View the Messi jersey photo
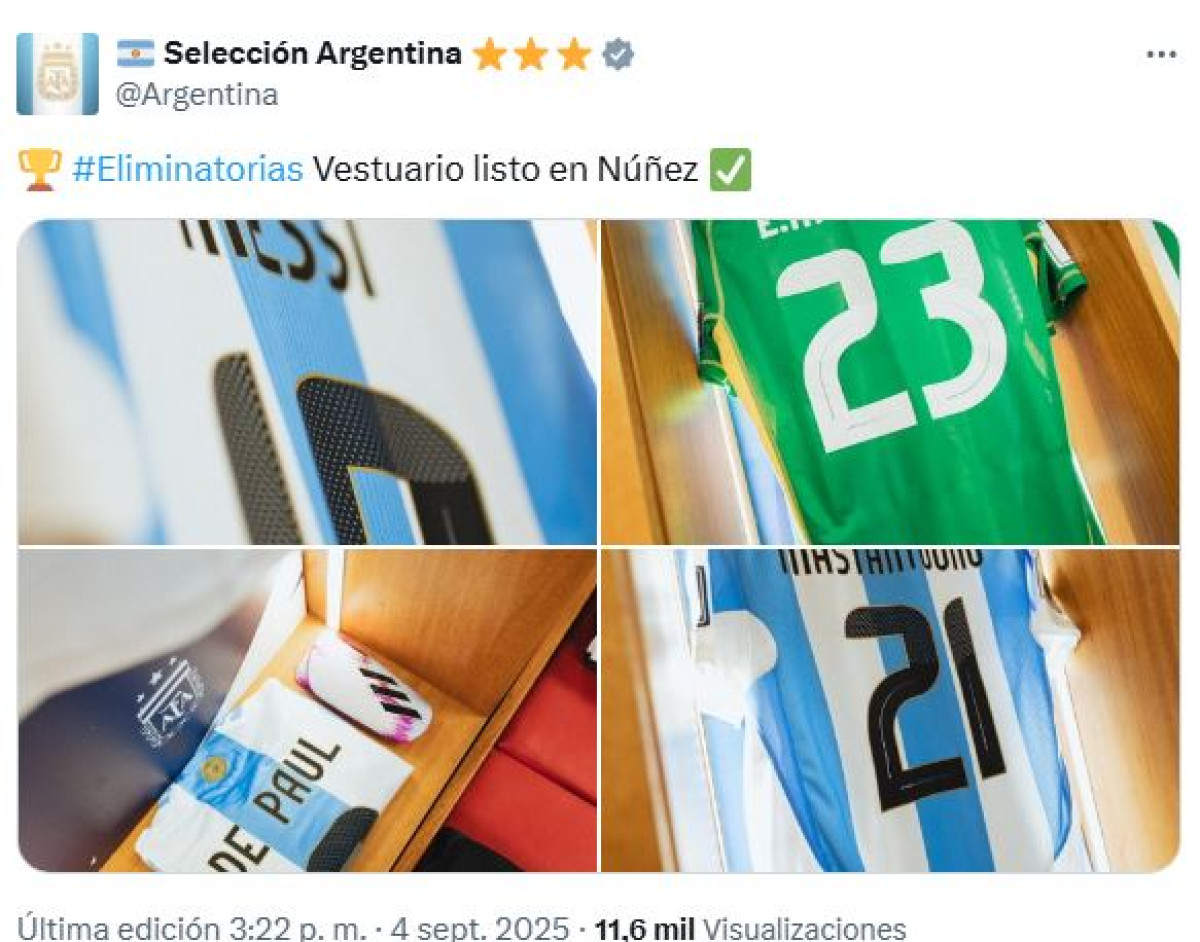Image resolution: width=1200 pixels, height=942 pixels. pyautogui.click(x=308, y=382)
